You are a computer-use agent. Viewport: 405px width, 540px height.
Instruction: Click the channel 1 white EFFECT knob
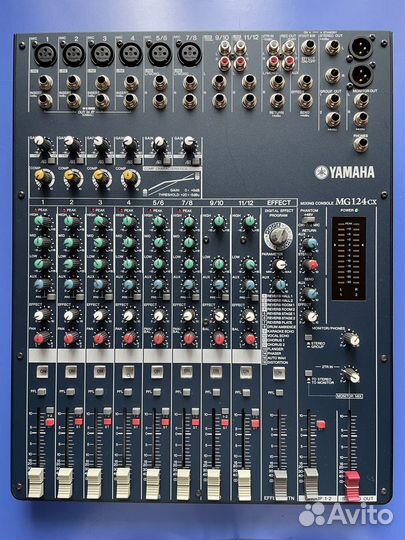coord(41,315)
